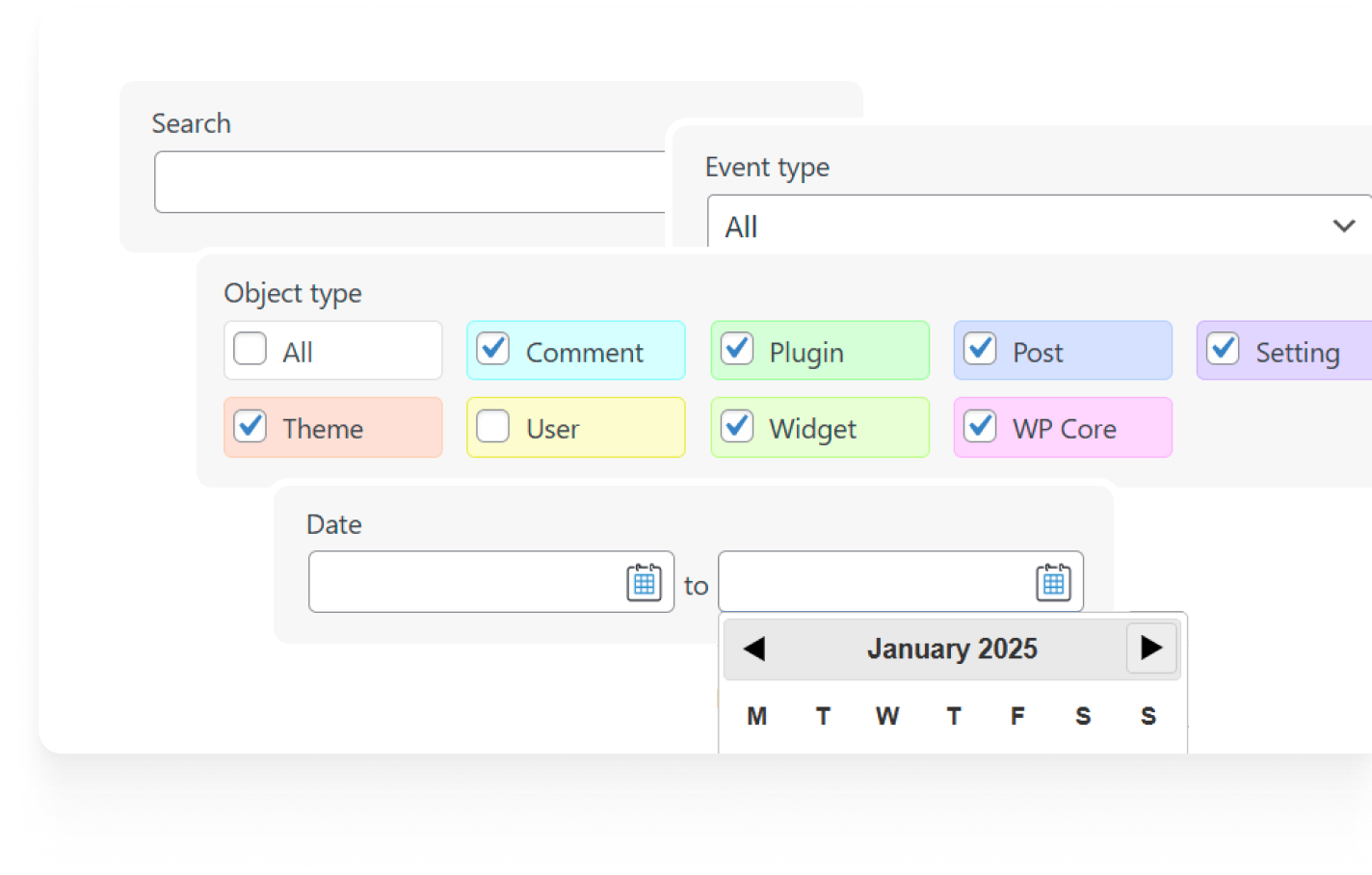Click the Event type dropdown chevron
The image size is (1372, 875).
[1343, 225]
